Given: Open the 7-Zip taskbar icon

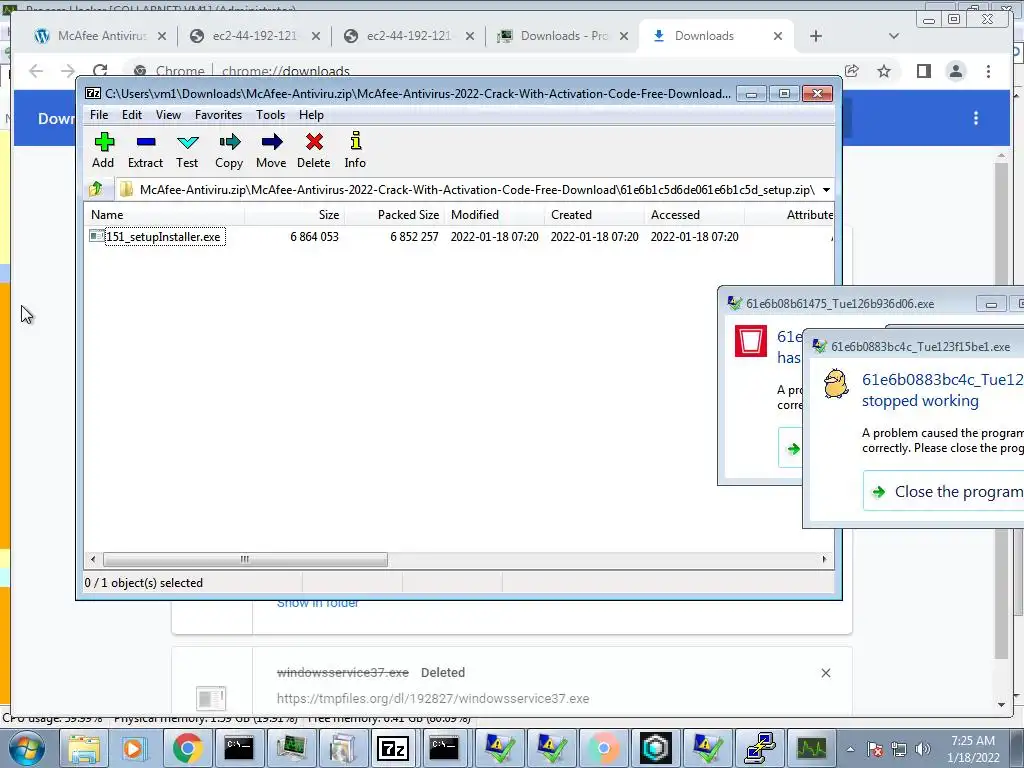Looking at the screenshot, I should pos(392,748).
